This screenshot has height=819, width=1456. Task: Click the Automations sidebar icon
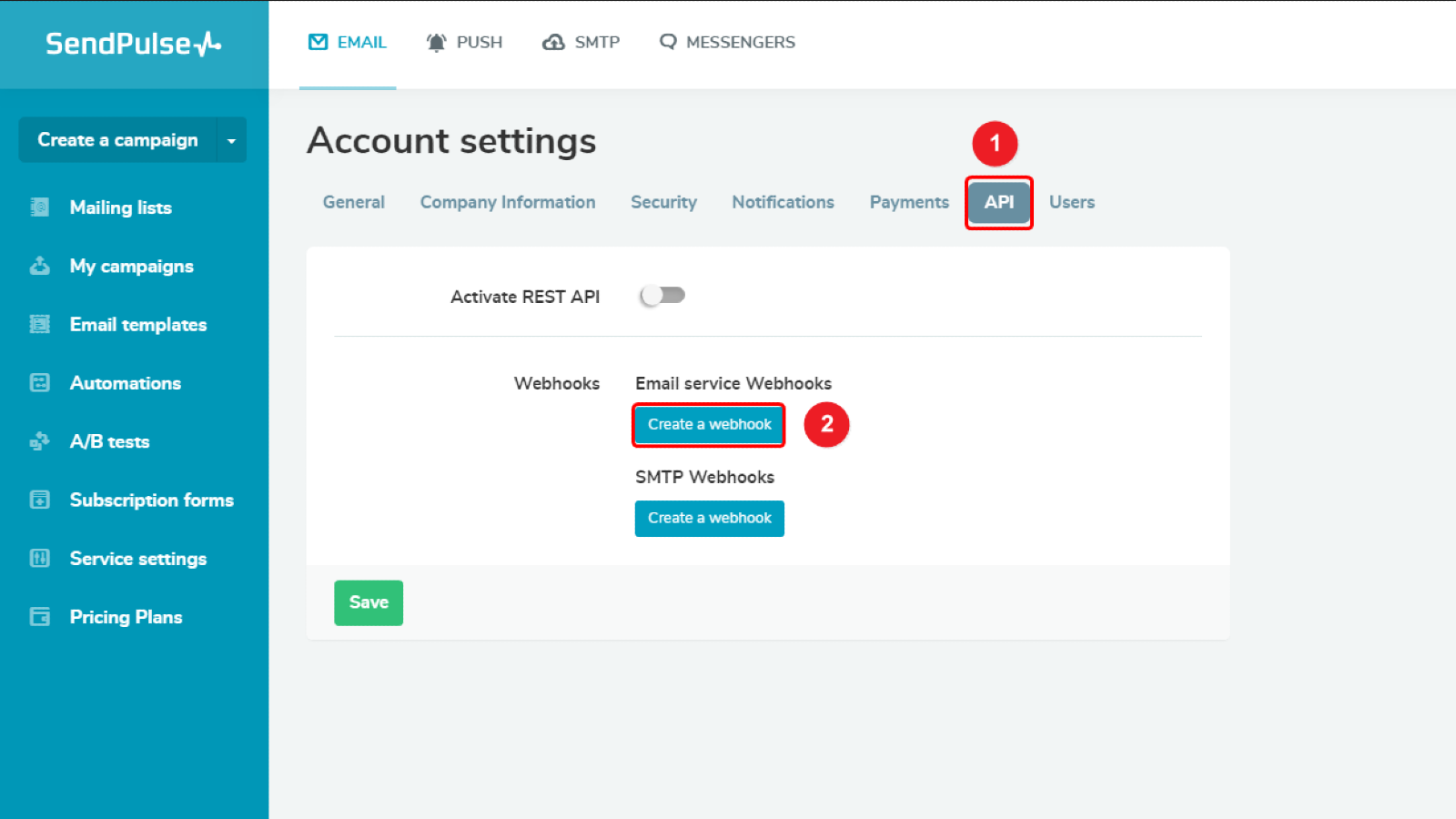pos(40,383)
